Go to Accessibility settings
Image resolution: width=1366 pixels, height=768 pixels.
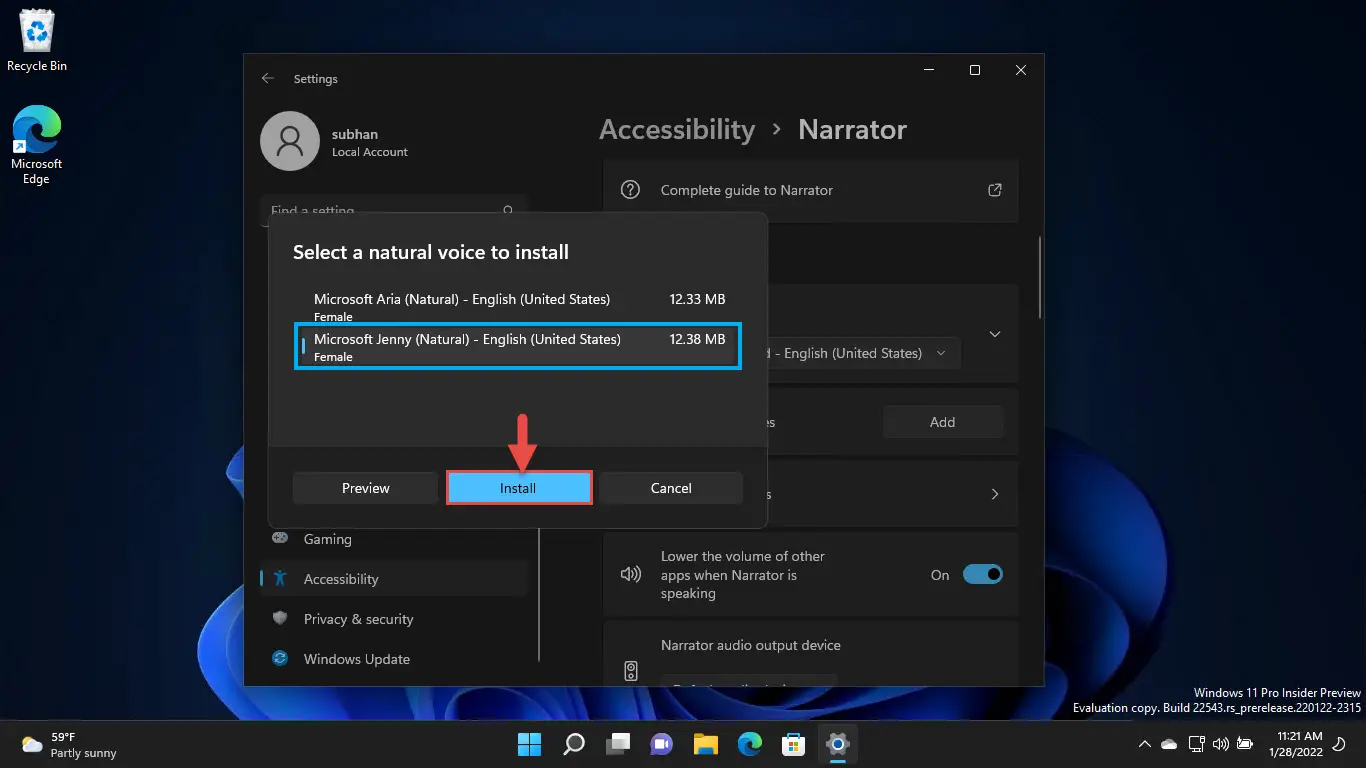pos(394,579)
